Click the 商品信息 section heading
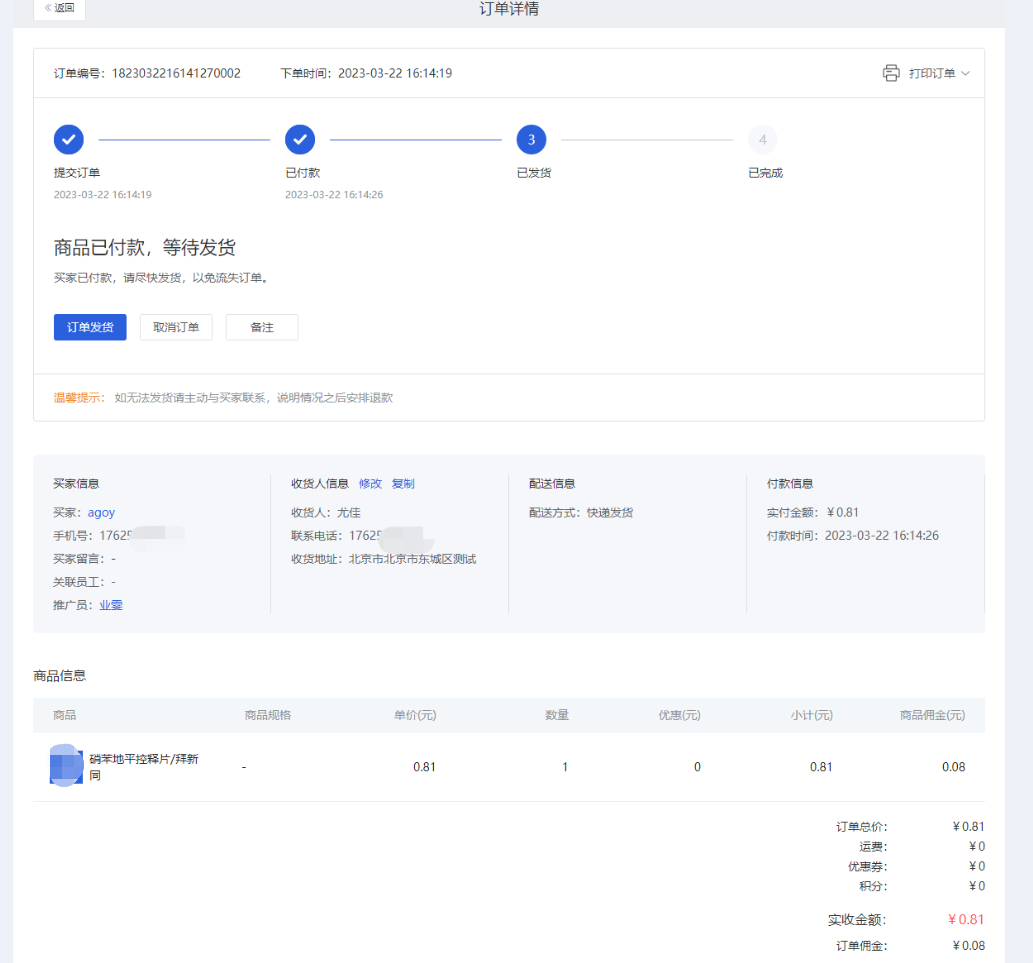 click(x=59, y=676)
